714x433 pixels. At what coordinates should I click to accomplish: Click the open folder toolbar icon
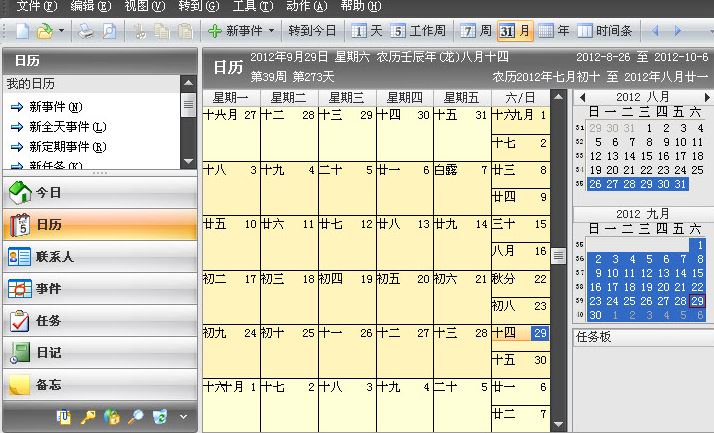[x=45, y=31]
